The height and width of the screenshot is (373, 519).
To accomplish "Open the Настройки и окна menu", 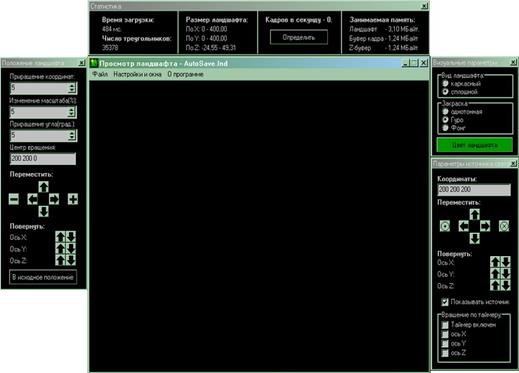I will [x=137, y=74].
